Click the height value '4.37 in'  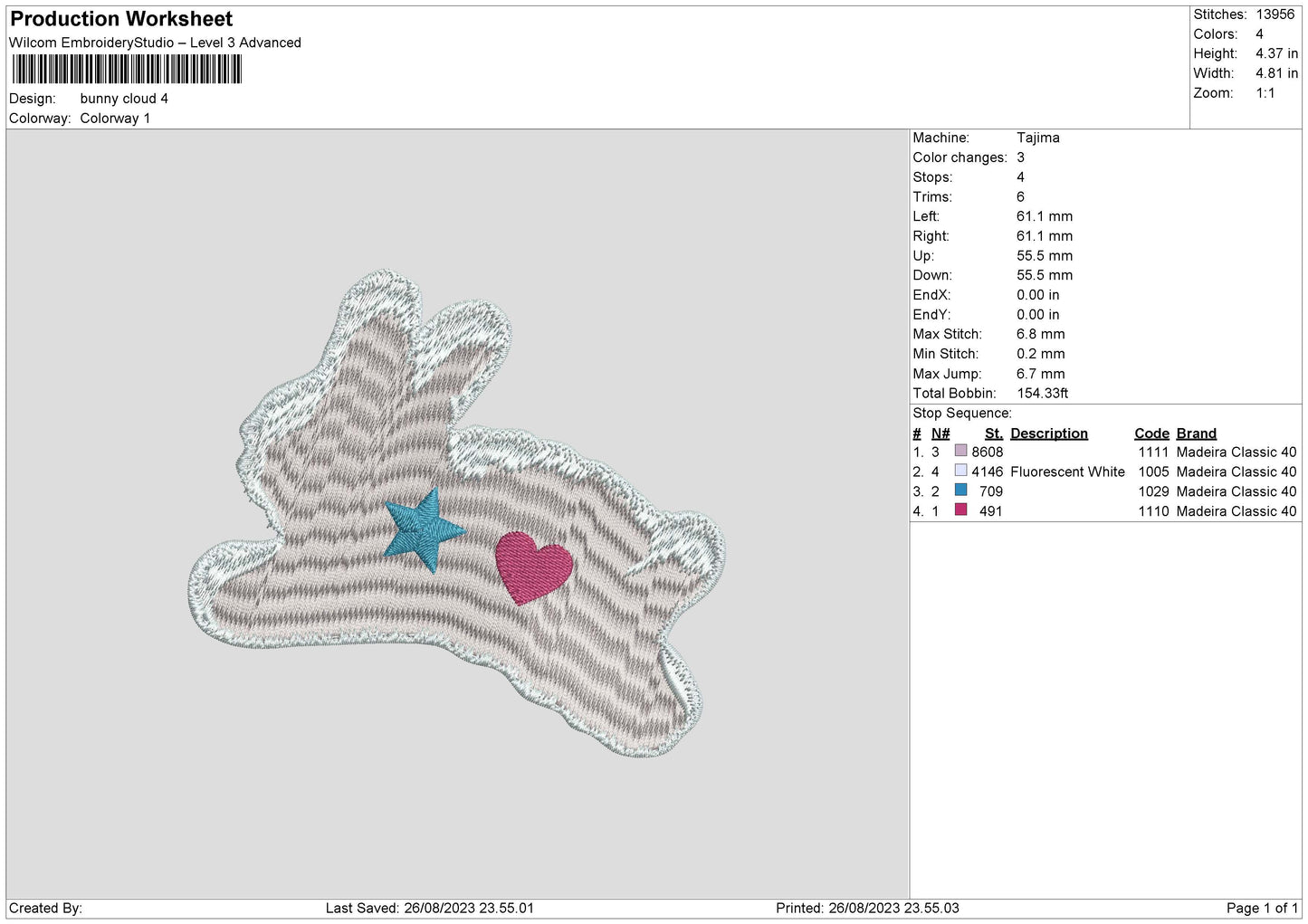click(x=1276, y=53)
